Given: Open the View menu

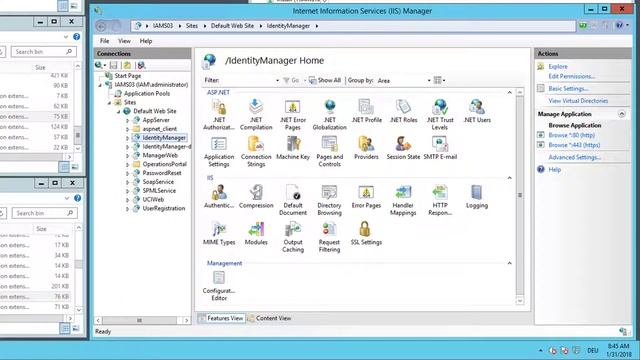Looking at the screenshot, I should [124, 41].
